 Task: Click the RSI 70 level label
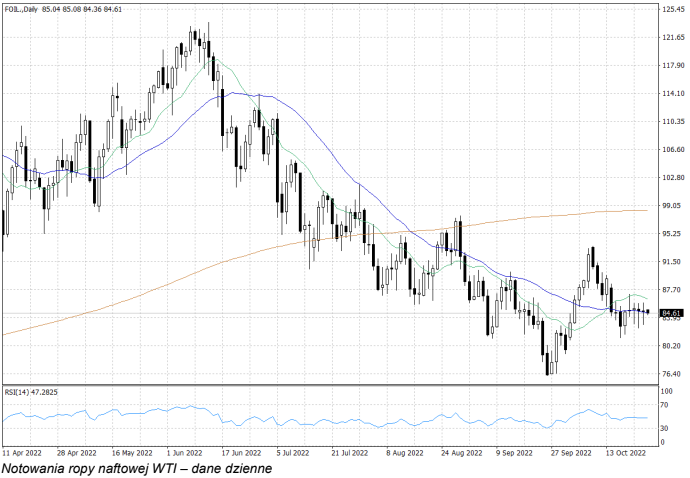click(666, 407)
